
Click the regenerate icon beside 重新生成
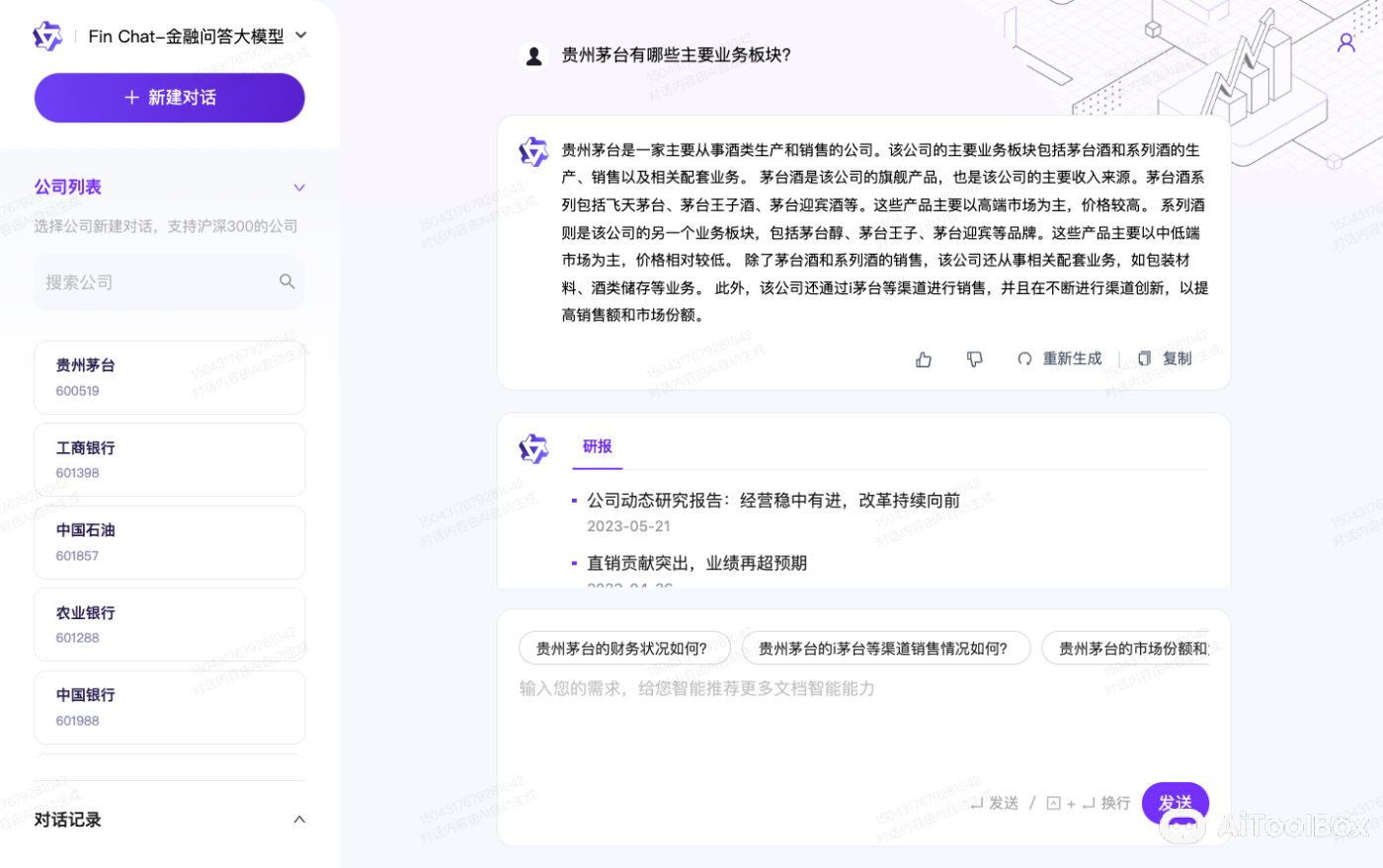point(1024,358)
